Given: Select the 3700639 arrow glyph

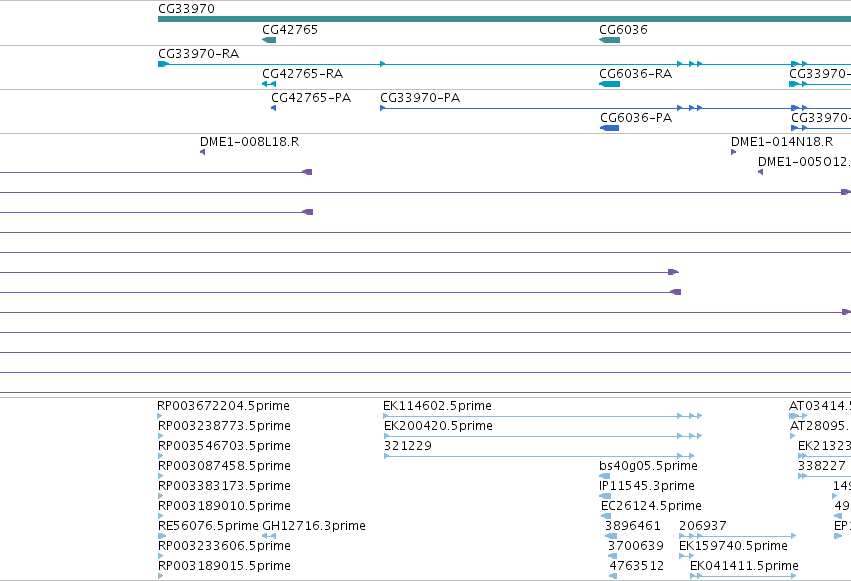Looking at the screenshot, I should click(612, 556).
